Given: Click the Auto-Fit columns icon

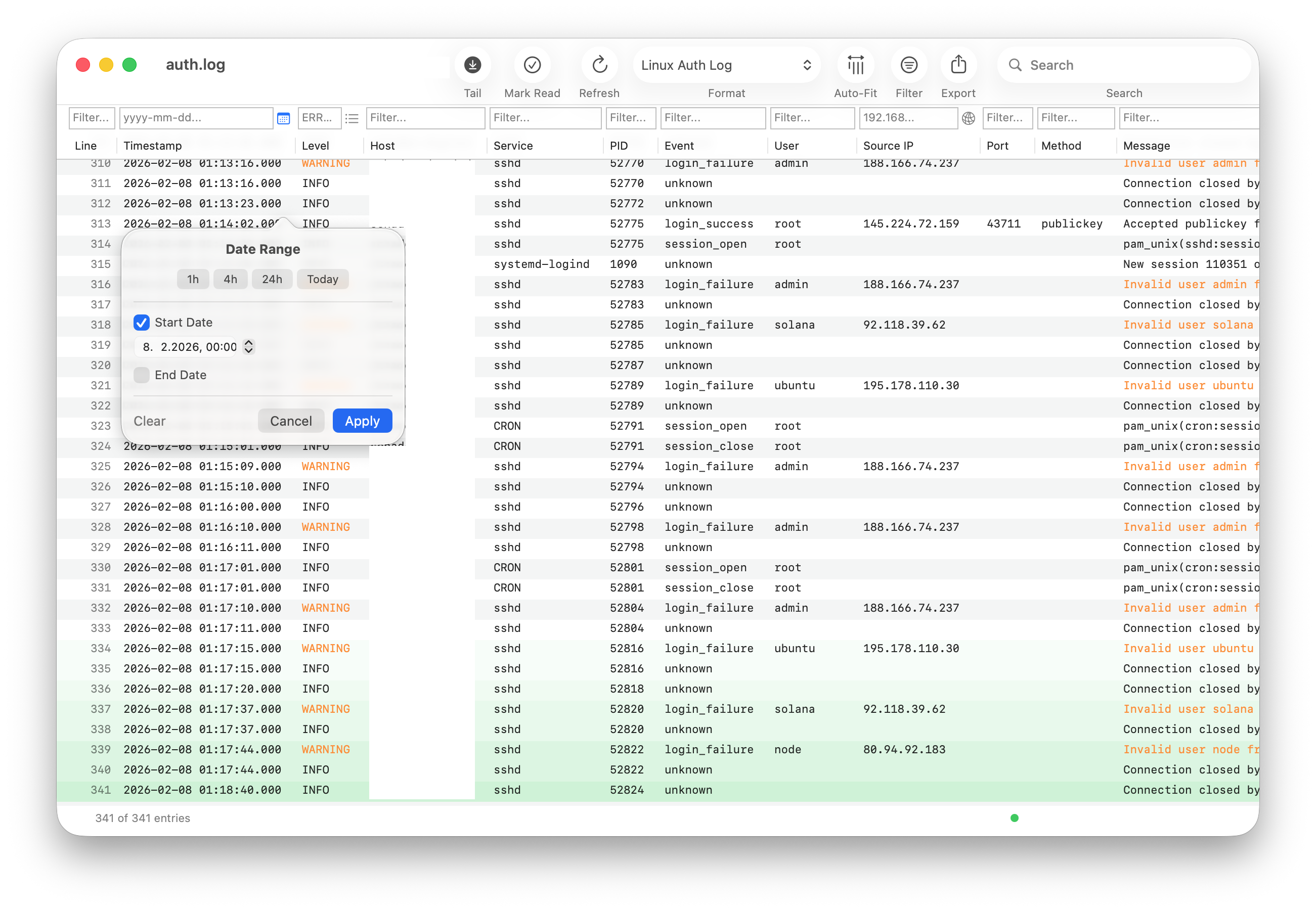Looking at the screenshot, I should point(855,65).
